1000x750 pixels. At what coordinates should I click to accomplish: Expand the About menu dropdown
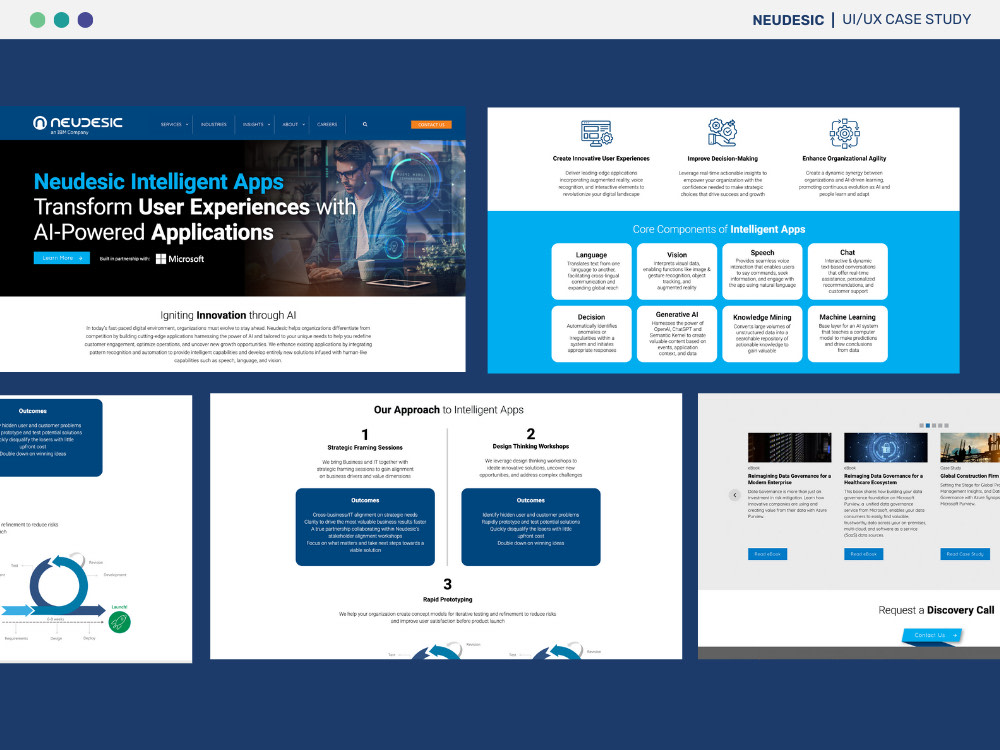click(293, 124)
